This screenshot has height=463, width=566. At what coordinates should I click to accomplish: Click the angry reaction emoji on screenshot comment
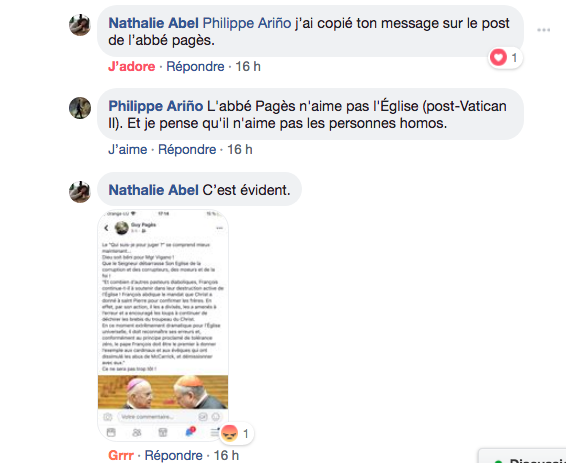(230, 433)
